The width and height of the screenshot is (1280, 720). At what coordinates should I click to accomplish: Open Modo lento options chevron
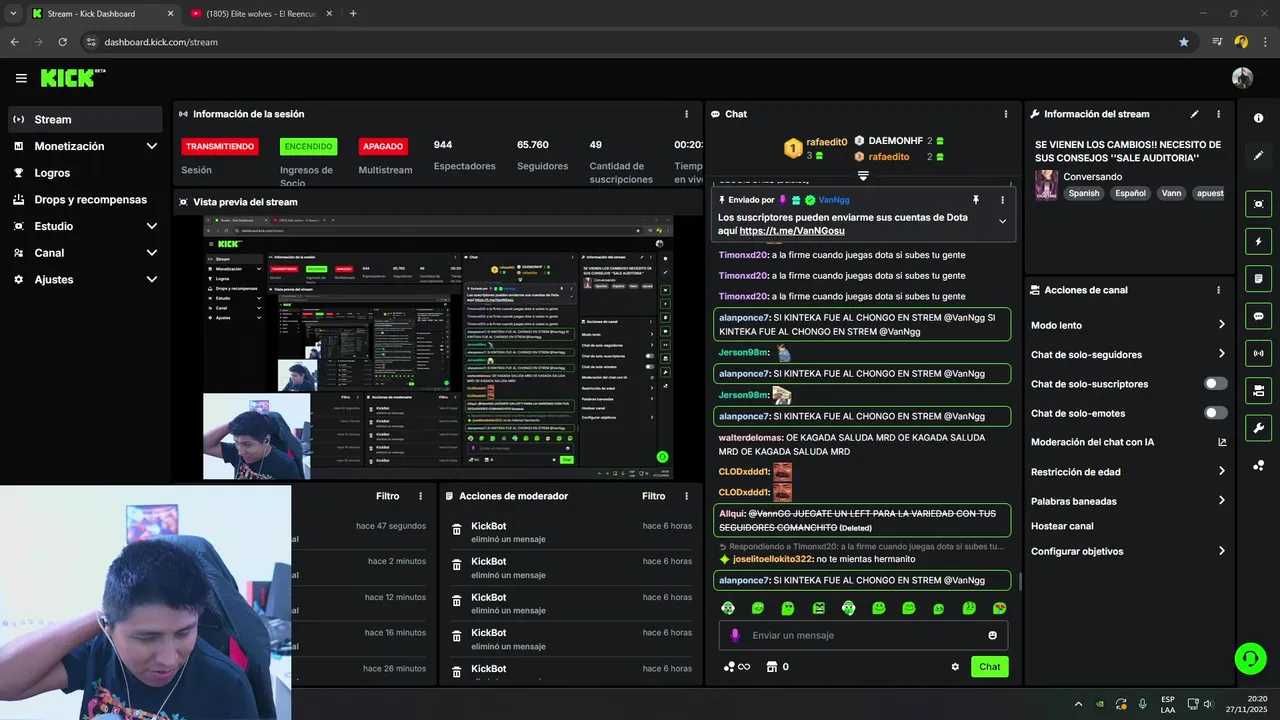pos(1222,325)
